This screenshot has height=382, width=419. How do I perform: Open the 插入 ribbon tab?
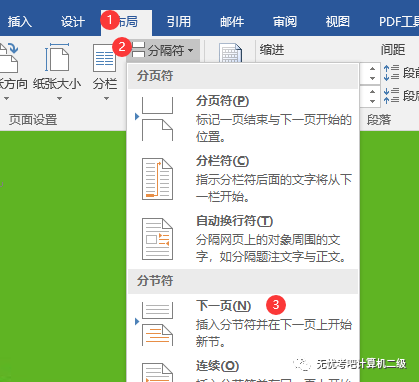coord(20,22)
